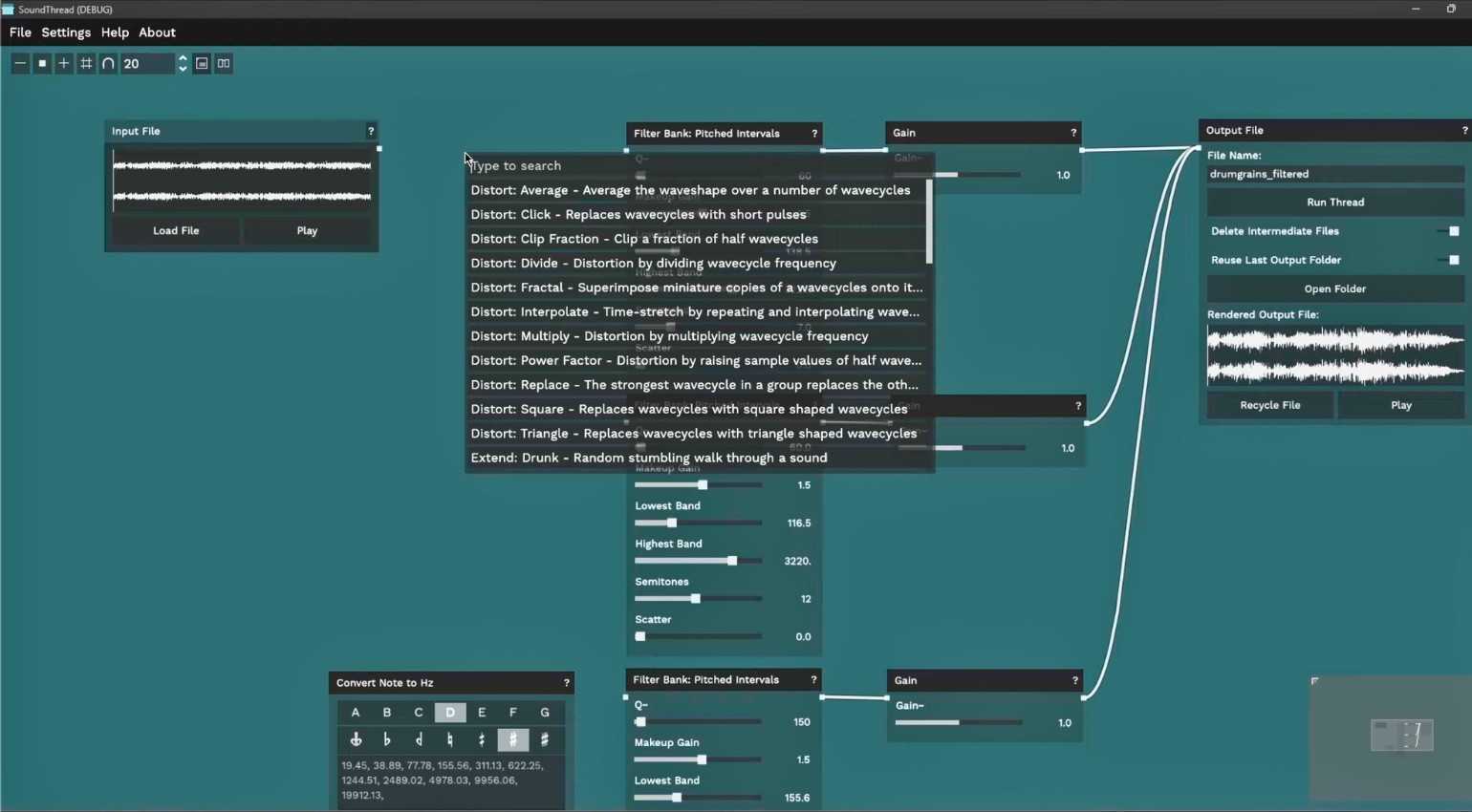Select note E in Convert Note panel
This screenshot has width=1472, height=812.
pos(482,713)
